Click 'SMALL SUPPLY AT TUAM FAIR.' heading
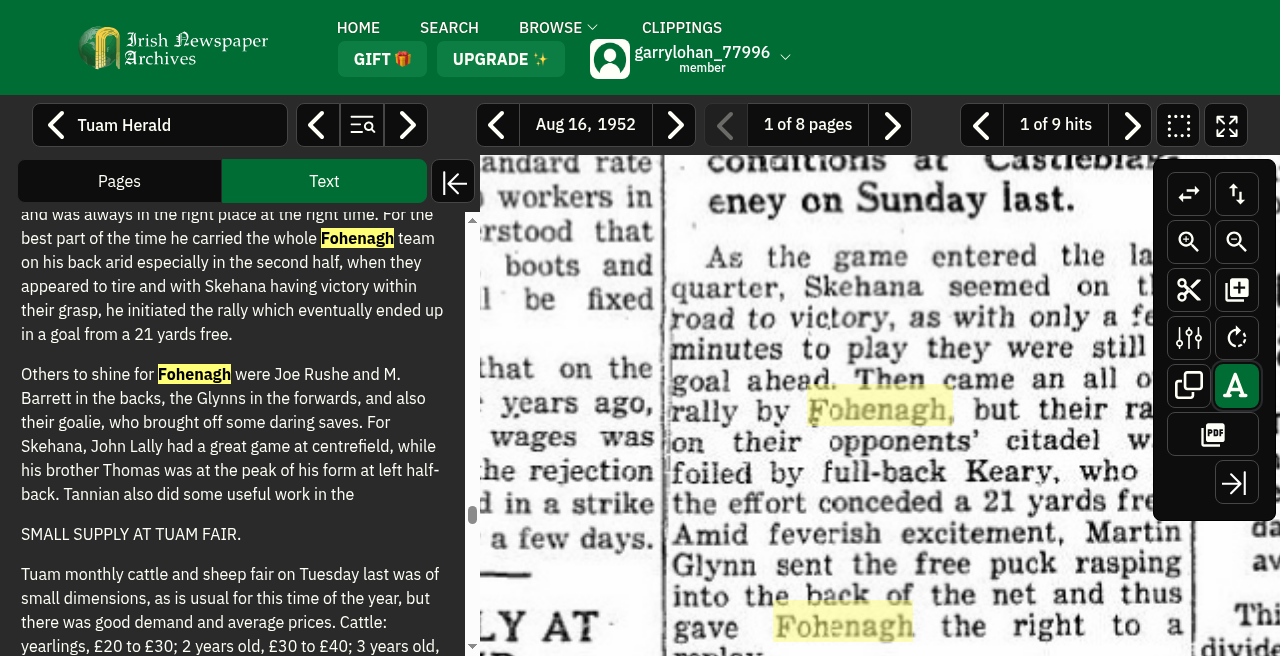Image resolution: width=1280 pixels, height=656 pixels. tap(131, 534)
